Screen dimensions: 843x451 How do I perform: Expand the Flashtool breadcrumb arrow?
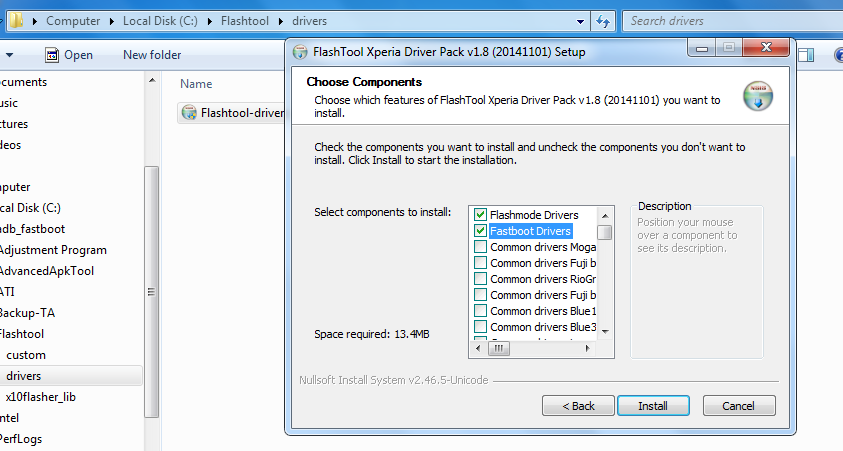[281, 22]
